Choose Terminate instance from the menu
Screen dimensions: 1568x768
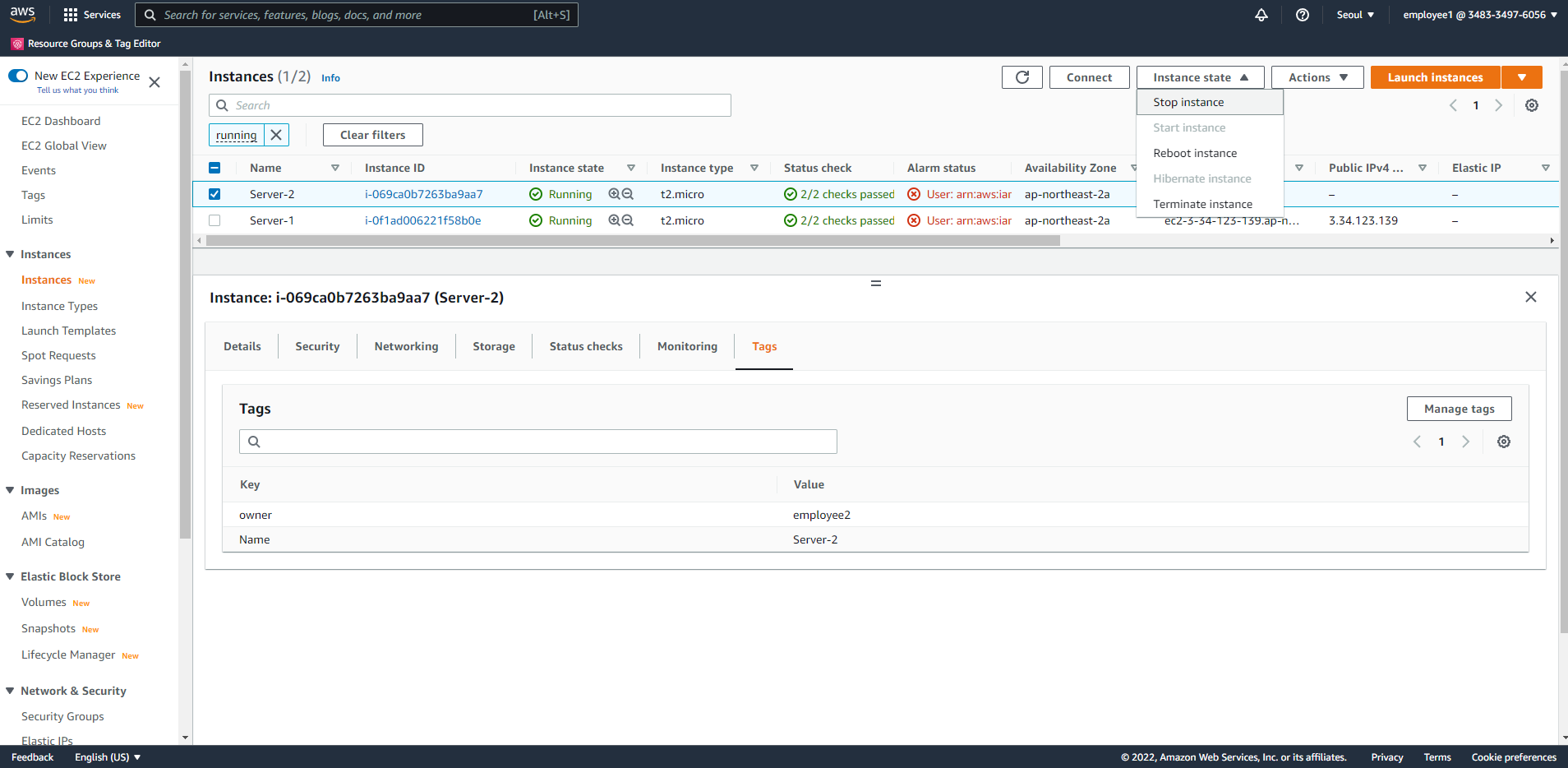tap(1210, 204)
